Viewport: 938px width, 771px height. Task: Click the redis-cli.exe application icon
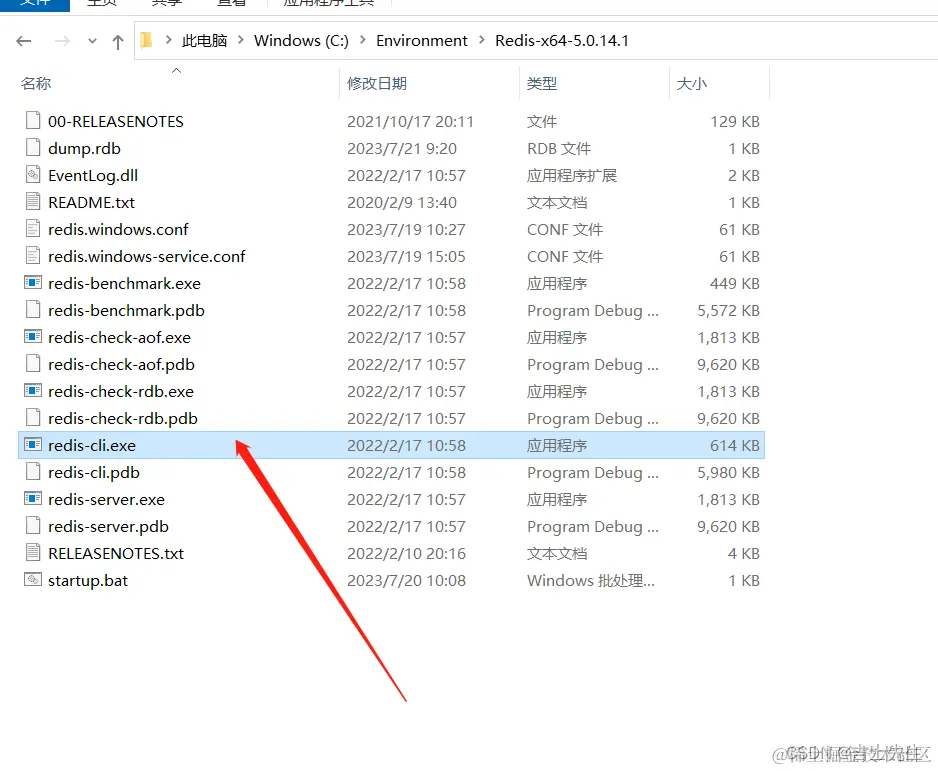[x=33, y=444]
